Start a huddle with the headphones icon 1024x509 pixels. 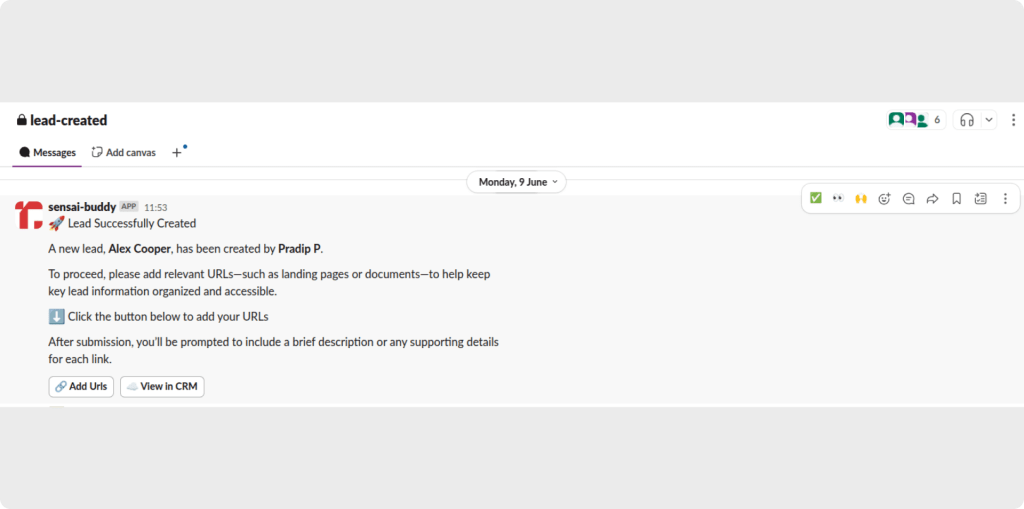[x=966, y=120]
